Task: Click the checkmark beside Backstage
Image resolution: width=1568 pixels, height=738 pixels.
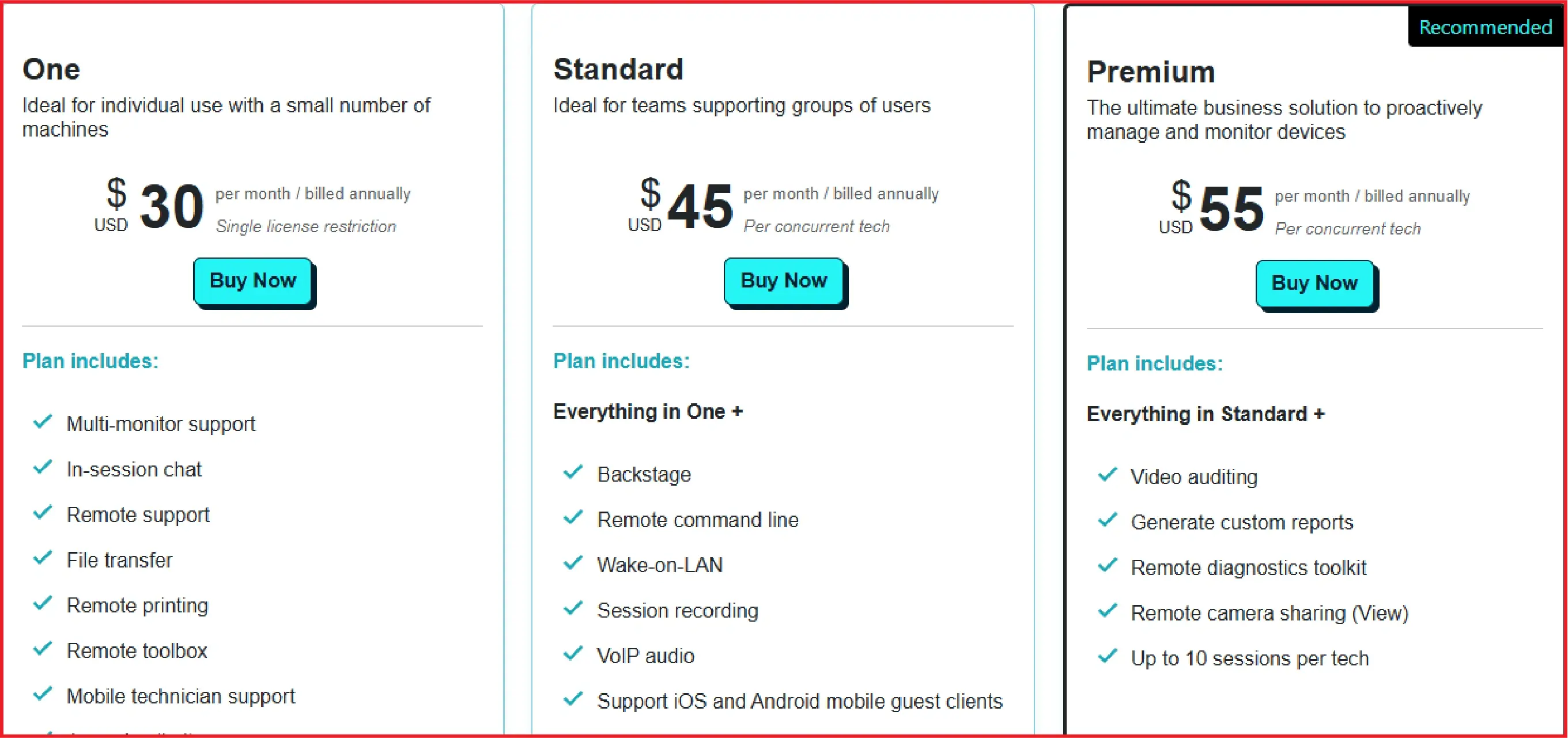Action: (573, 473)
